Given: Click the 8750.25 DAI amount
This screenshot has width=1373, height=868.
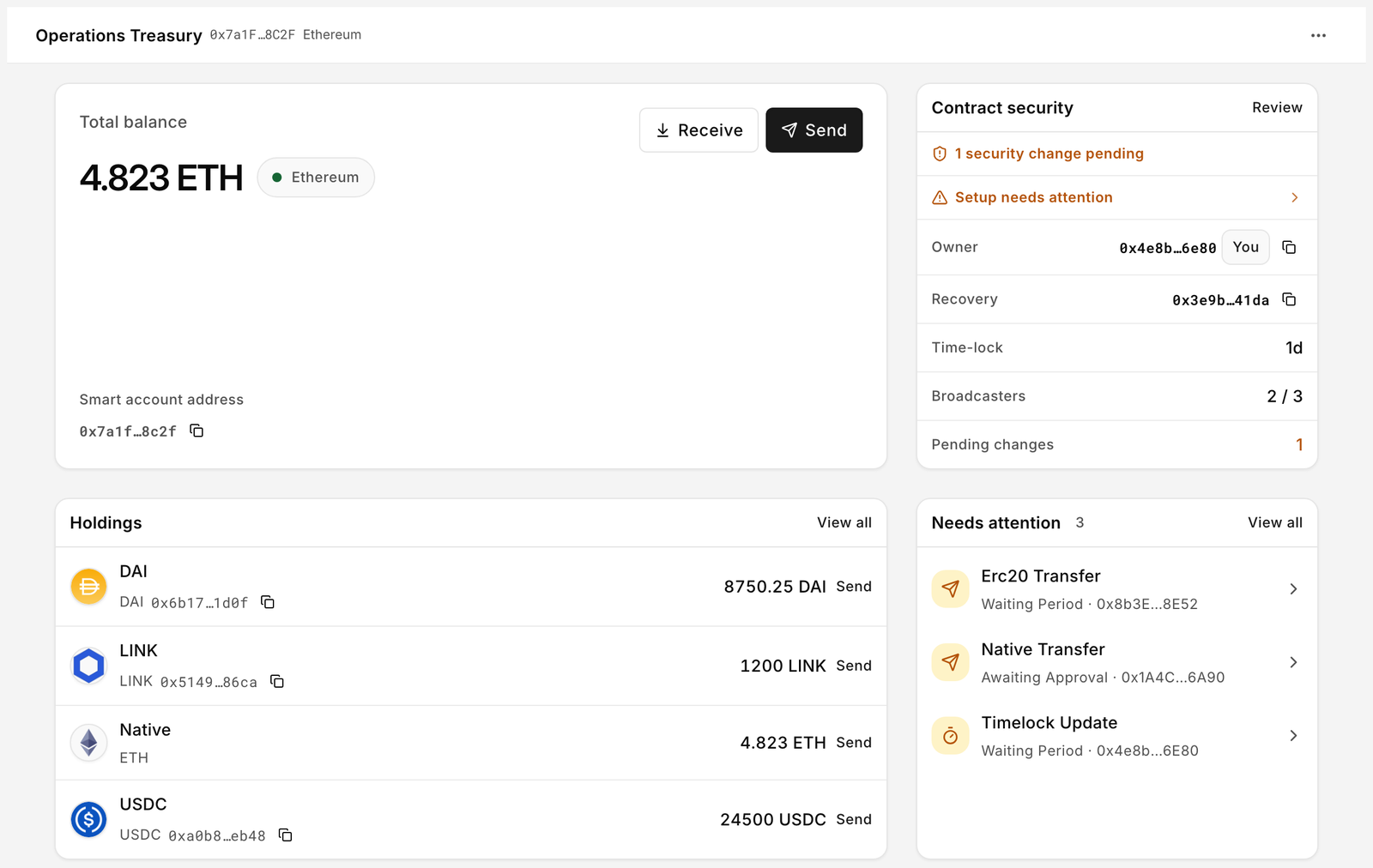Looking at the screenshot, I should pyautogui.click(x=775, y=587).
